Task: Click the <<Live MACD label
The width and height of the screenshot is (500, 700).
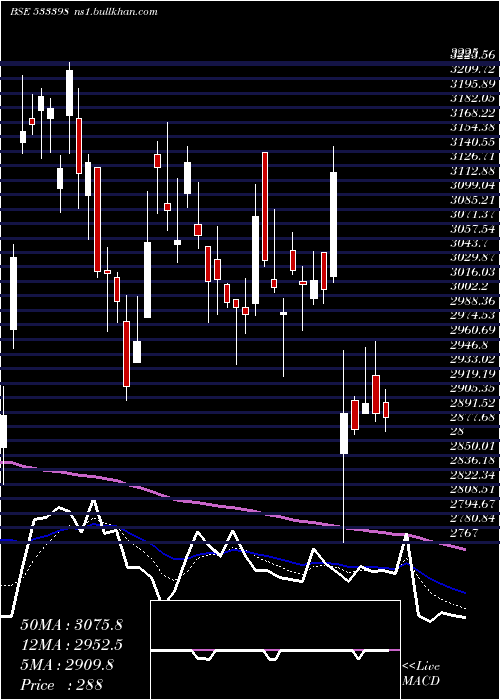Action: 421,673
